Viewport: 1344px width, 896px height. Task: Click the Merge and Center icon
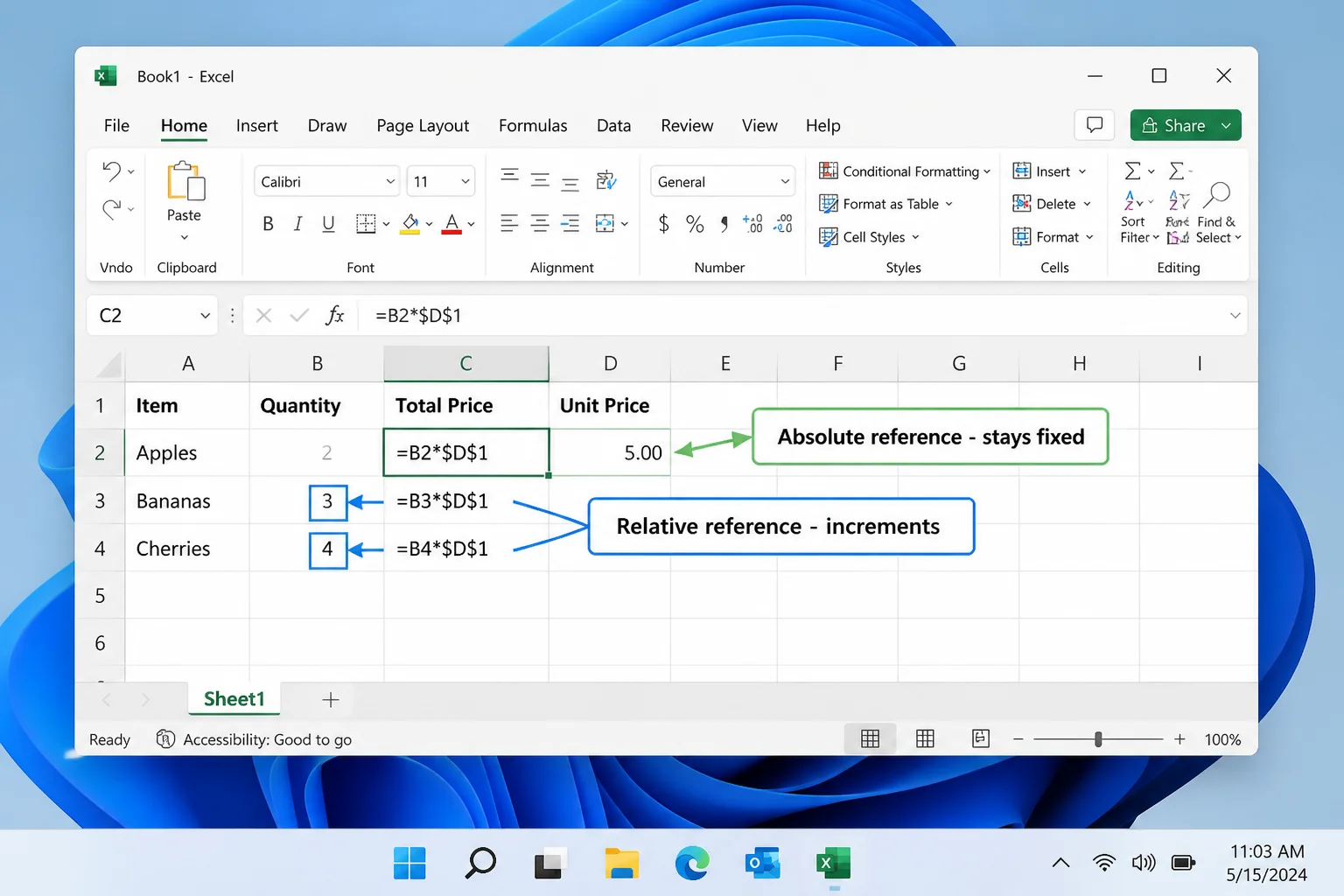[605, 223]
